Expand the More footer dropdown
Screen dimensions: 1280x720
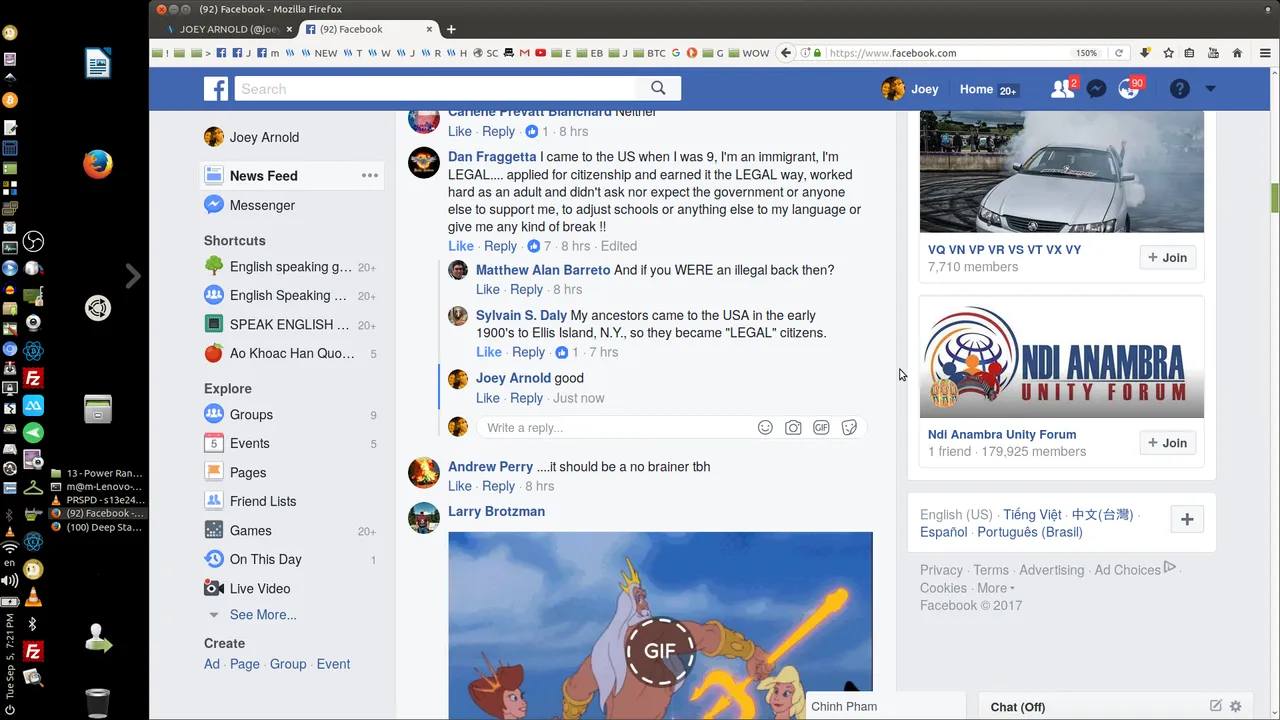click(995, 588)
